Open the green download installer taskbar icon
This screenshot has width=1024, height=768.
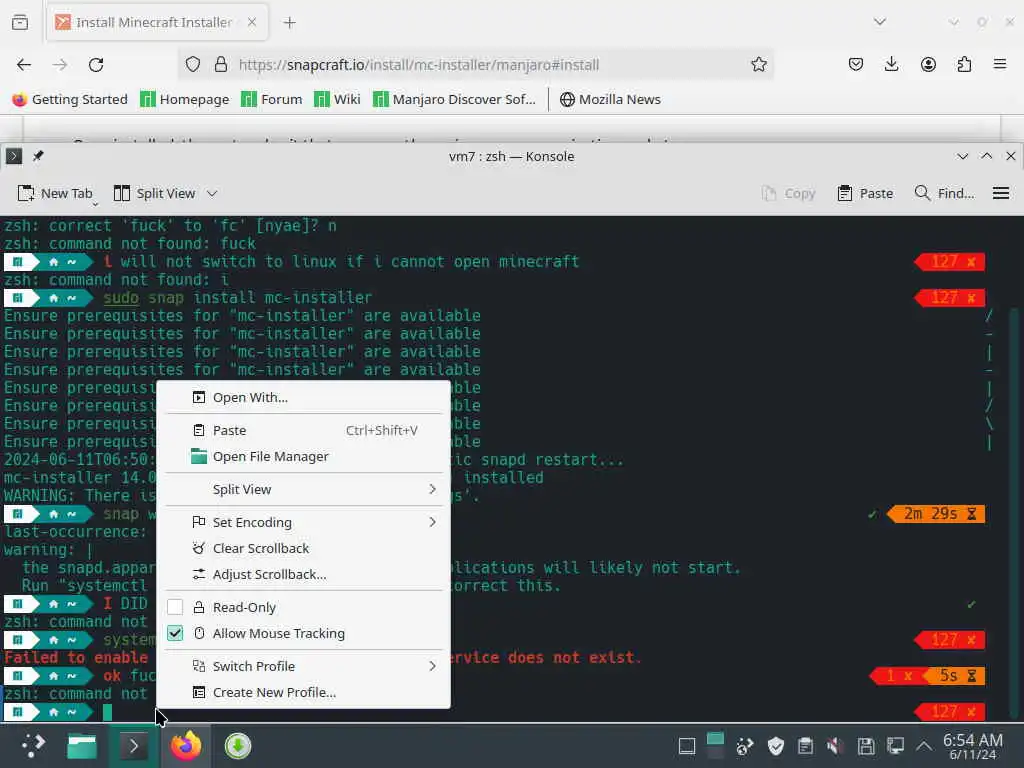click(238, 746)
